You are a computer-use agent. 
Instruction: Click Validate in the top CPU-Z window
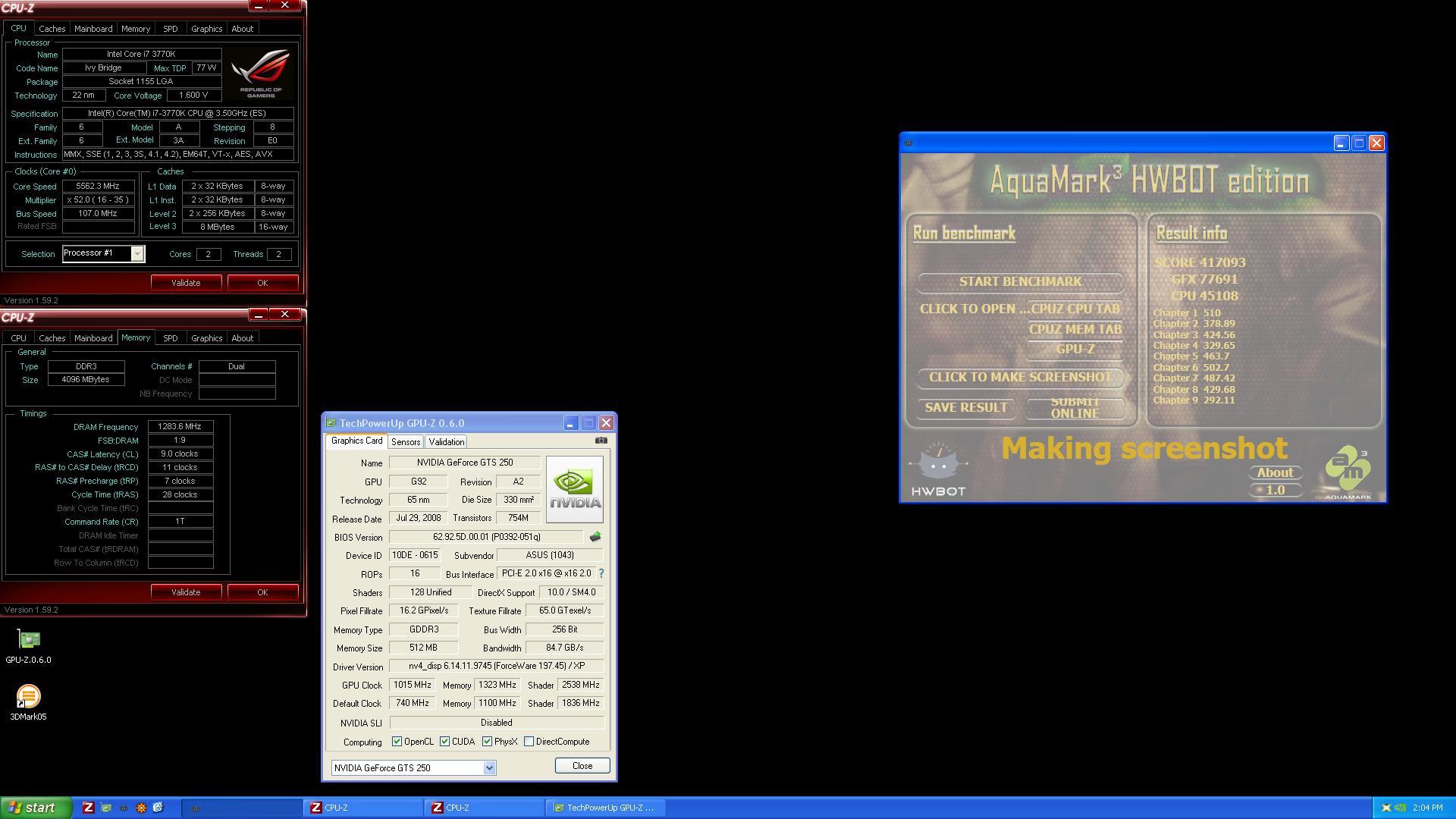[186, 283]
